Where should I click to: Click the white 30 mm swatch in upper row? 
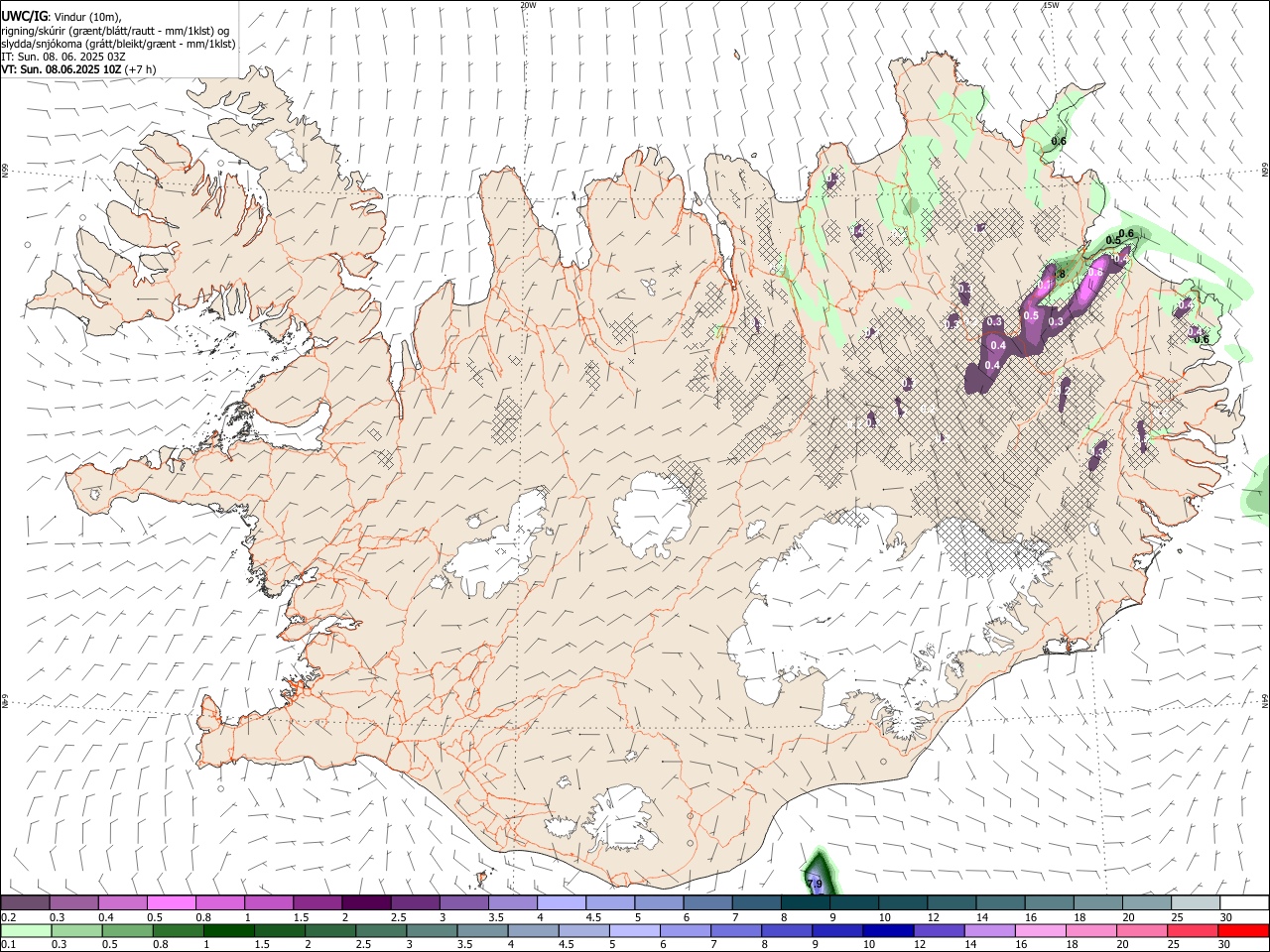pyautogui.click(x=1244, y=902)
